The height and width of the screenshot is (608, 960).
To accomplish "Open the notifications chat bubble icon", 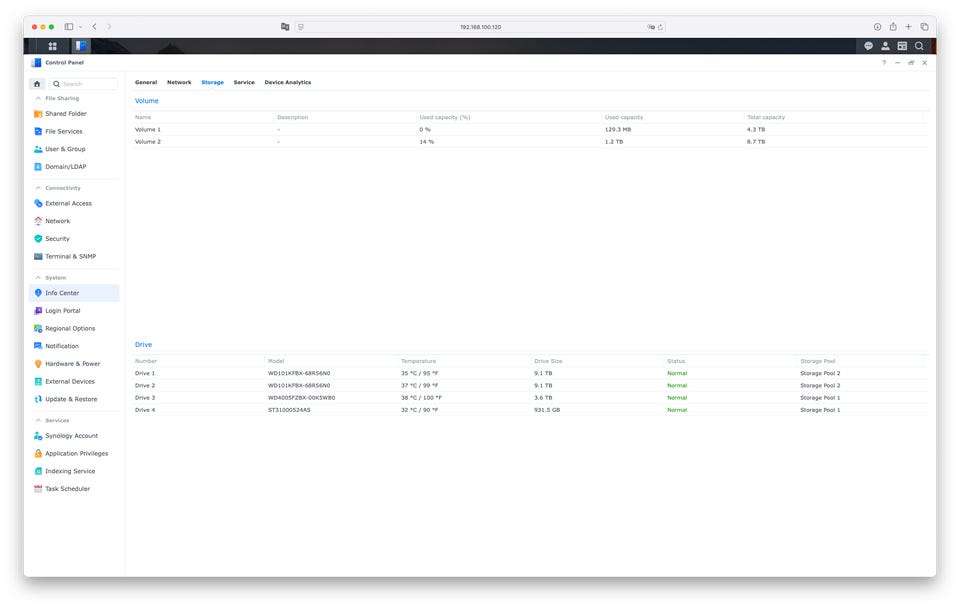I will pos(868,46).
